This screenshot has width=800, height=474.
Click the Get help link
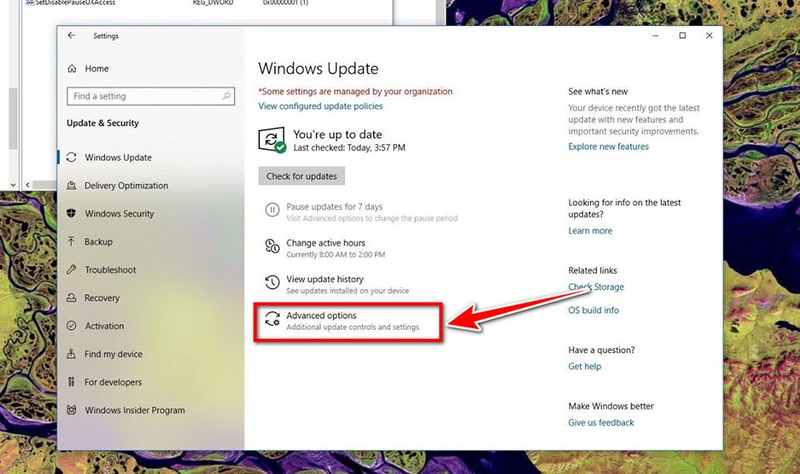(x=585, y=366)
